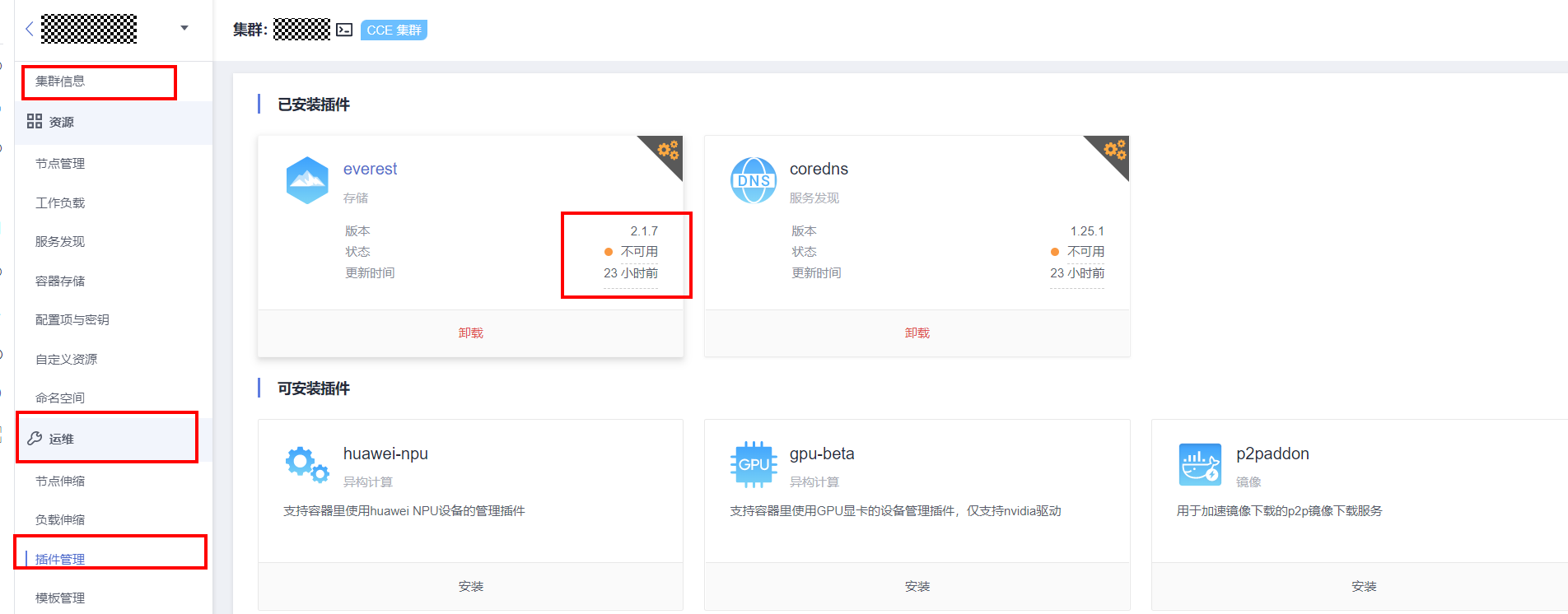Screen dimensions: 1568x614
Task: Uninstall the coredns plugin
Action: click(x=917, y=333)
